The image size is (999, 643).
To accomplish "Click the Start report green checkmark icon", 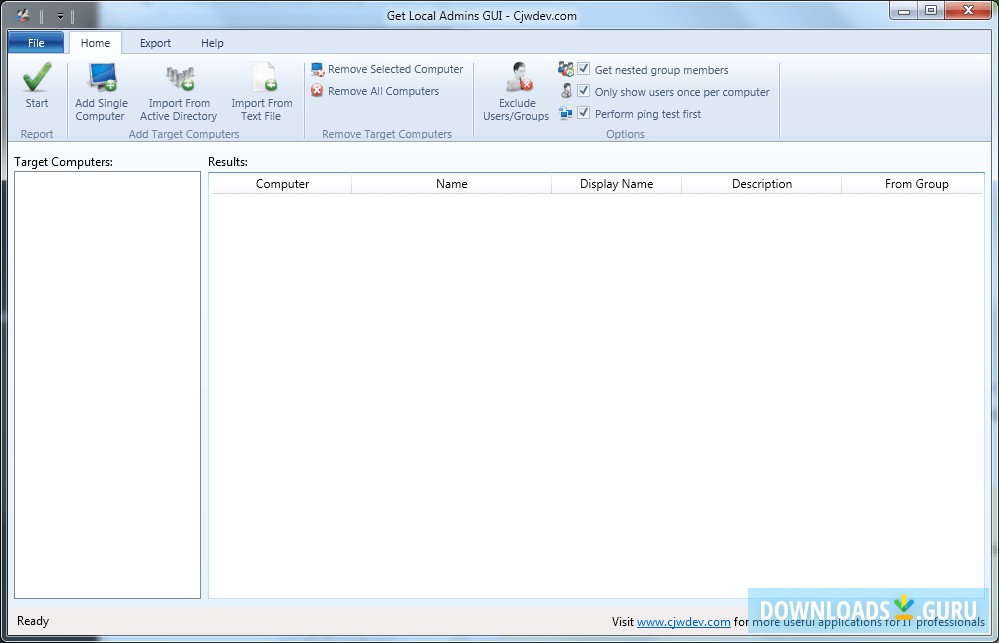I will click(x=36, y=78).
